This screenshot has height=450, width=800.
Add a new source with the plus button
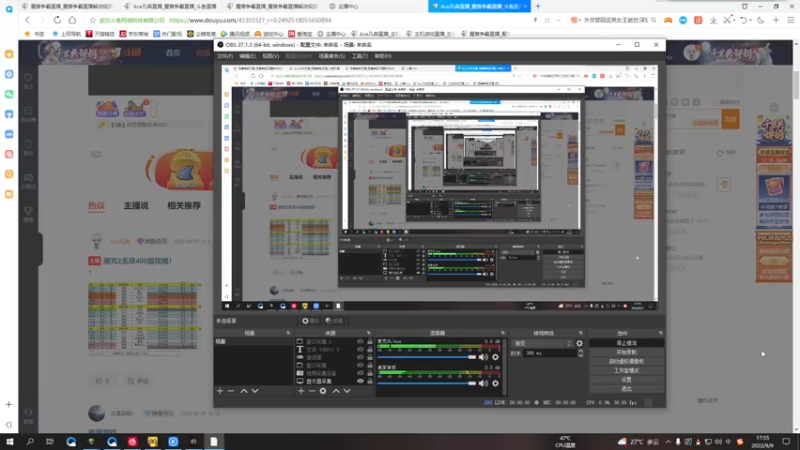point(301,391)
